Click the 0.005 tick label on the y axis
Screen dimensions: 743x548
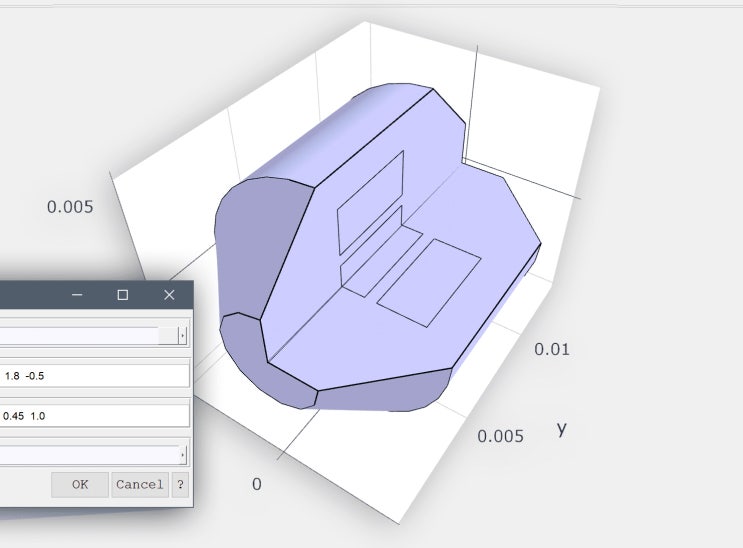500,436
